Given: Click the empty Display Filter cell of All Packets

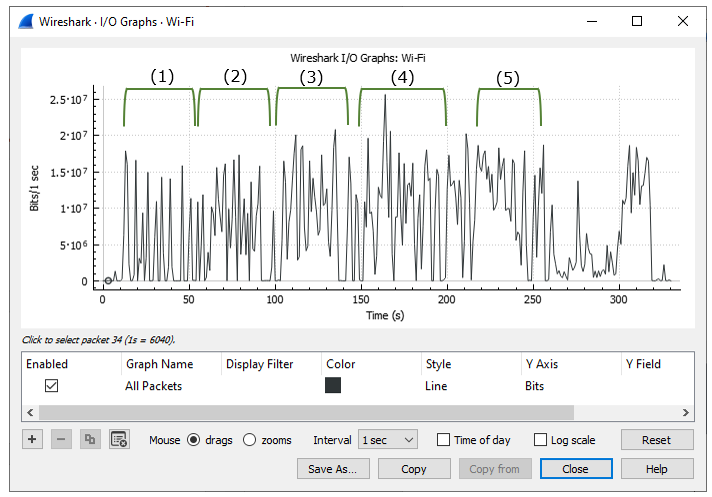Looking at the screenshot, I should pos(271,386).
